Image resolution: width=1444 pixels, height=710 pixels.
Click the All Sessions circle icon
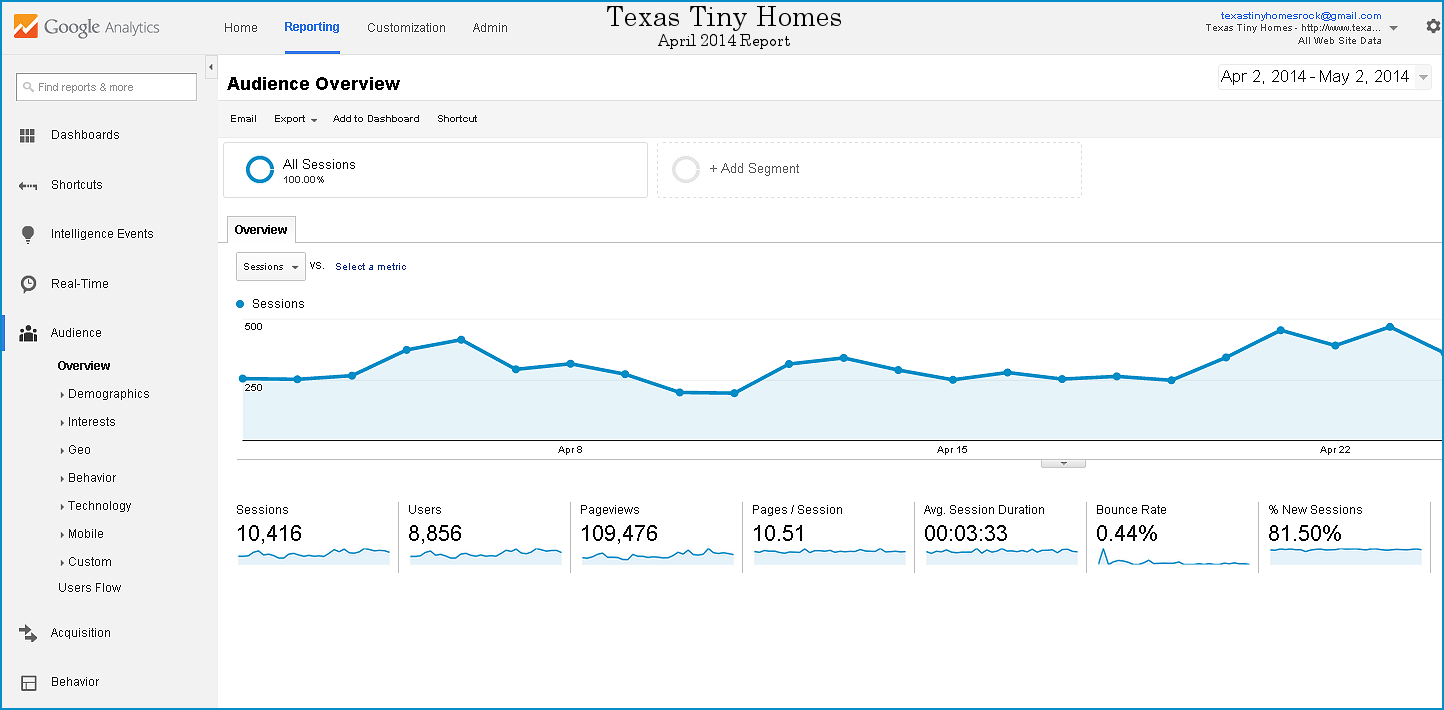(260, 169)
